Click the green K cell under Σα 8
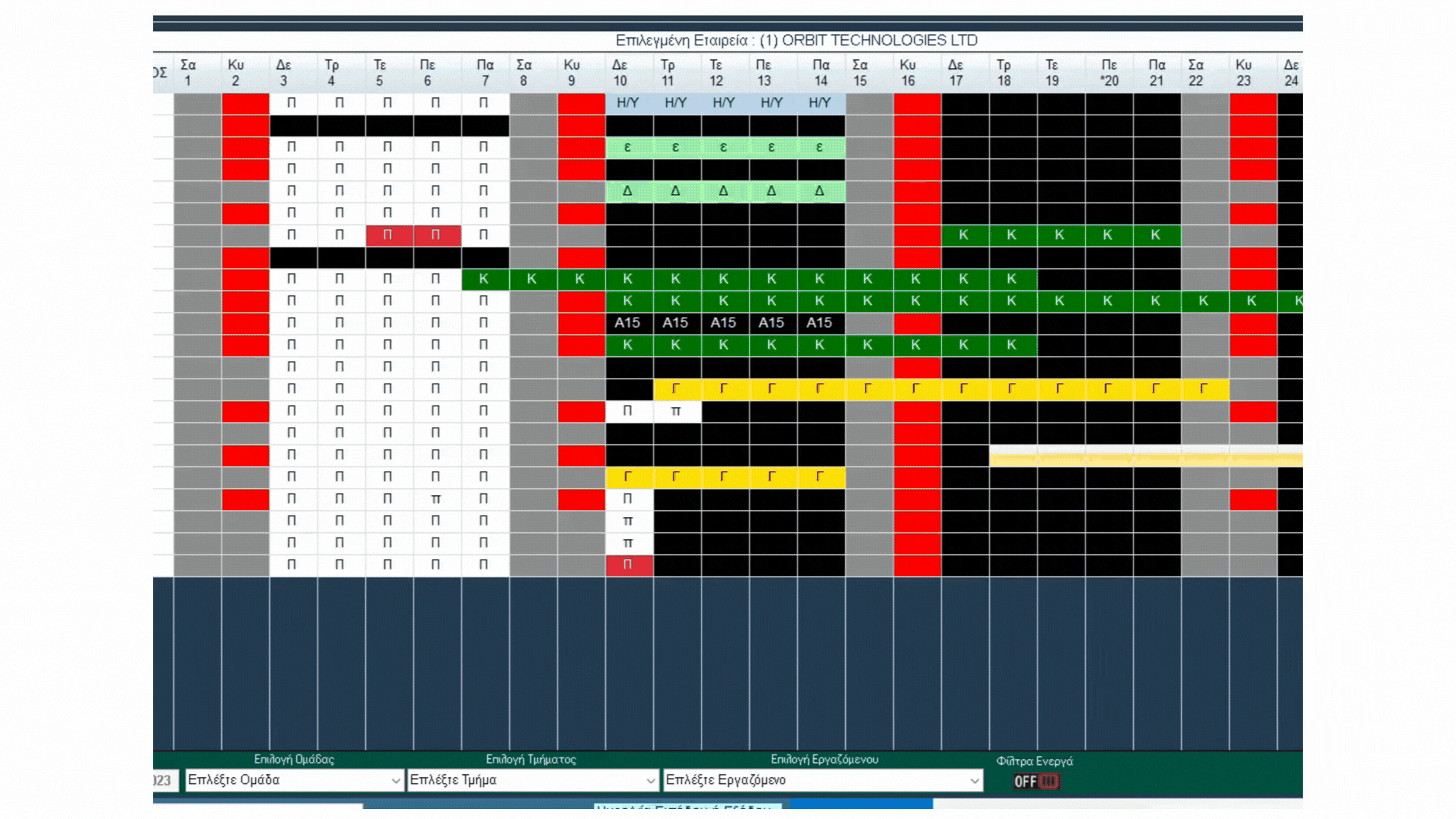This screenshot has height=819, width=1456. (x=532, y=279)
